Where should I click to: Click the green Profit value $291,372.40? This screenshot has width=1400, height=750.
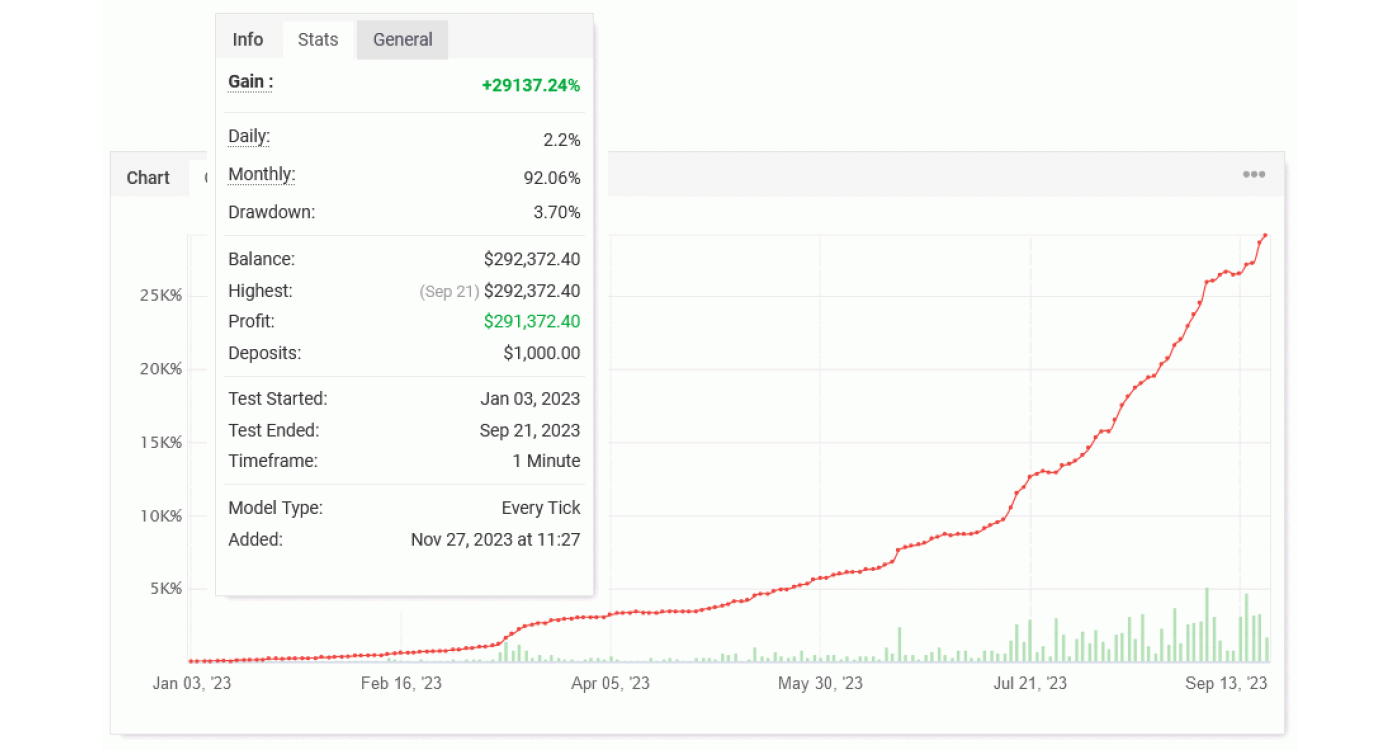pyautogui.click(x=531, y=322)
